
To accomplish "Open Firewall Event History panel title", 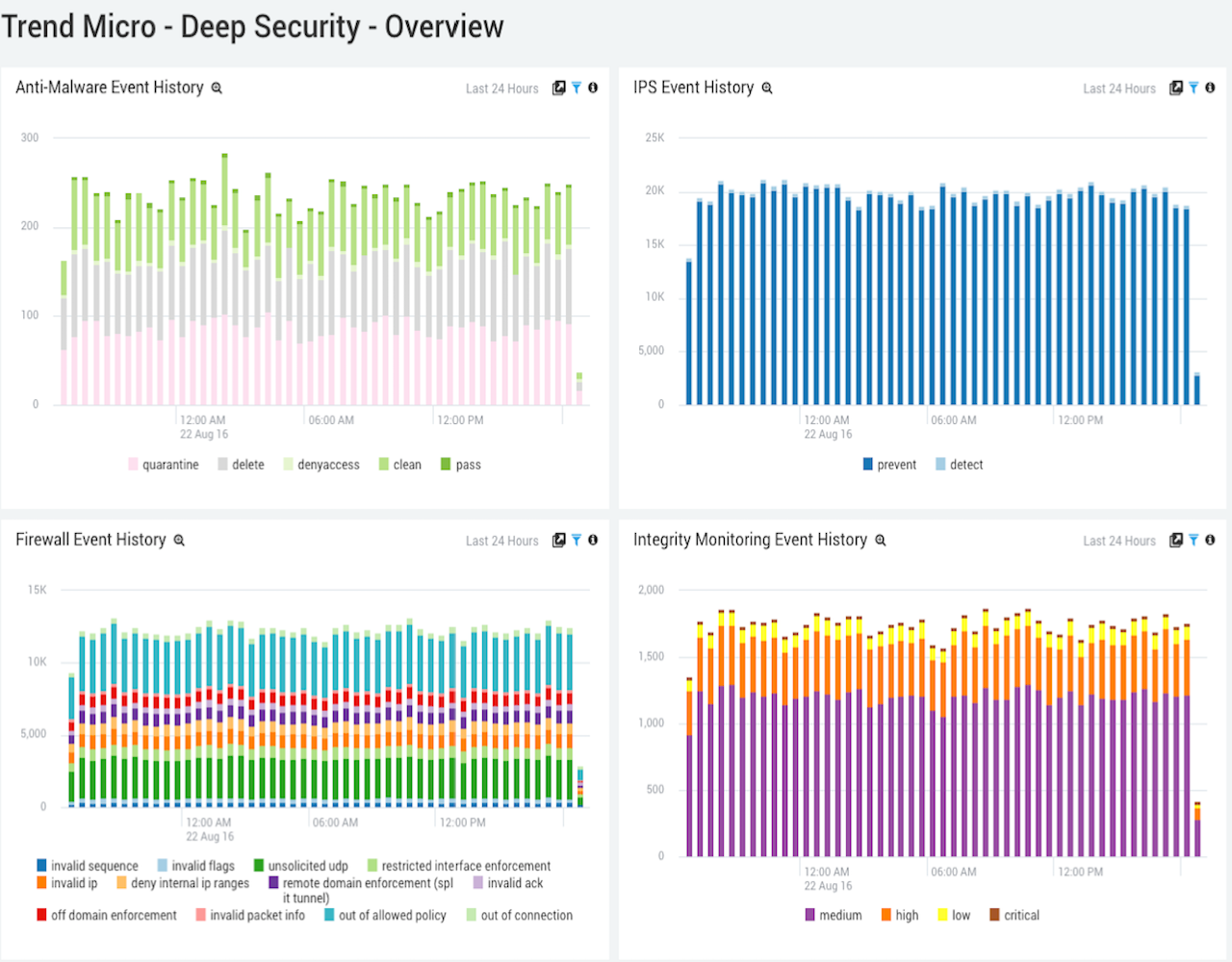I will [90, 540].
